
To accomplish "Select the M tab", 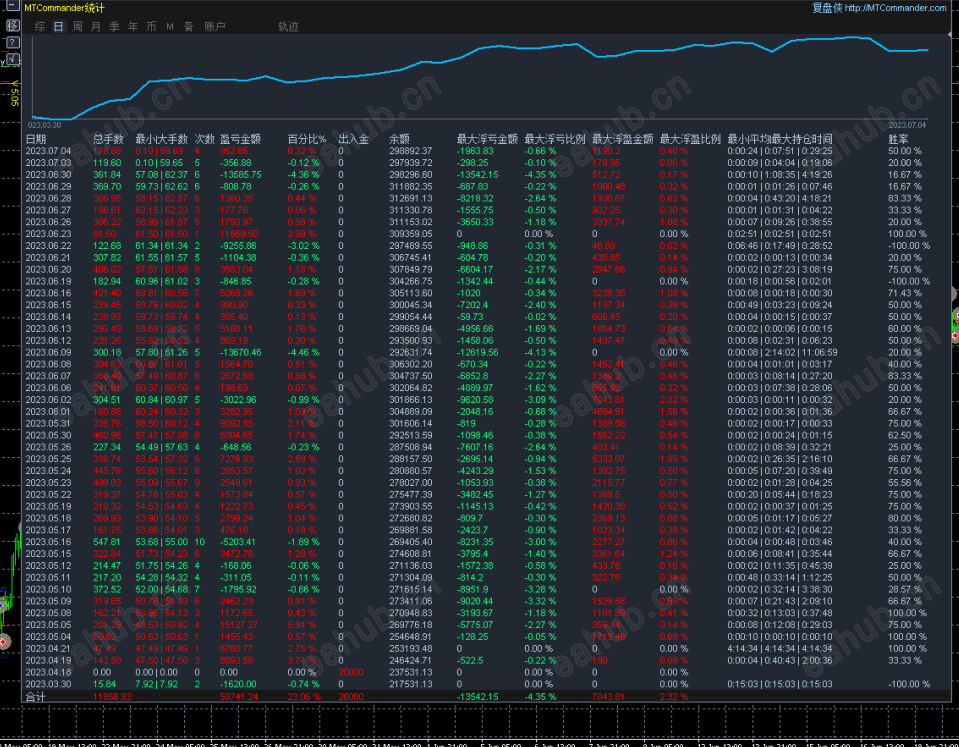I will click(x=170, y=26).
